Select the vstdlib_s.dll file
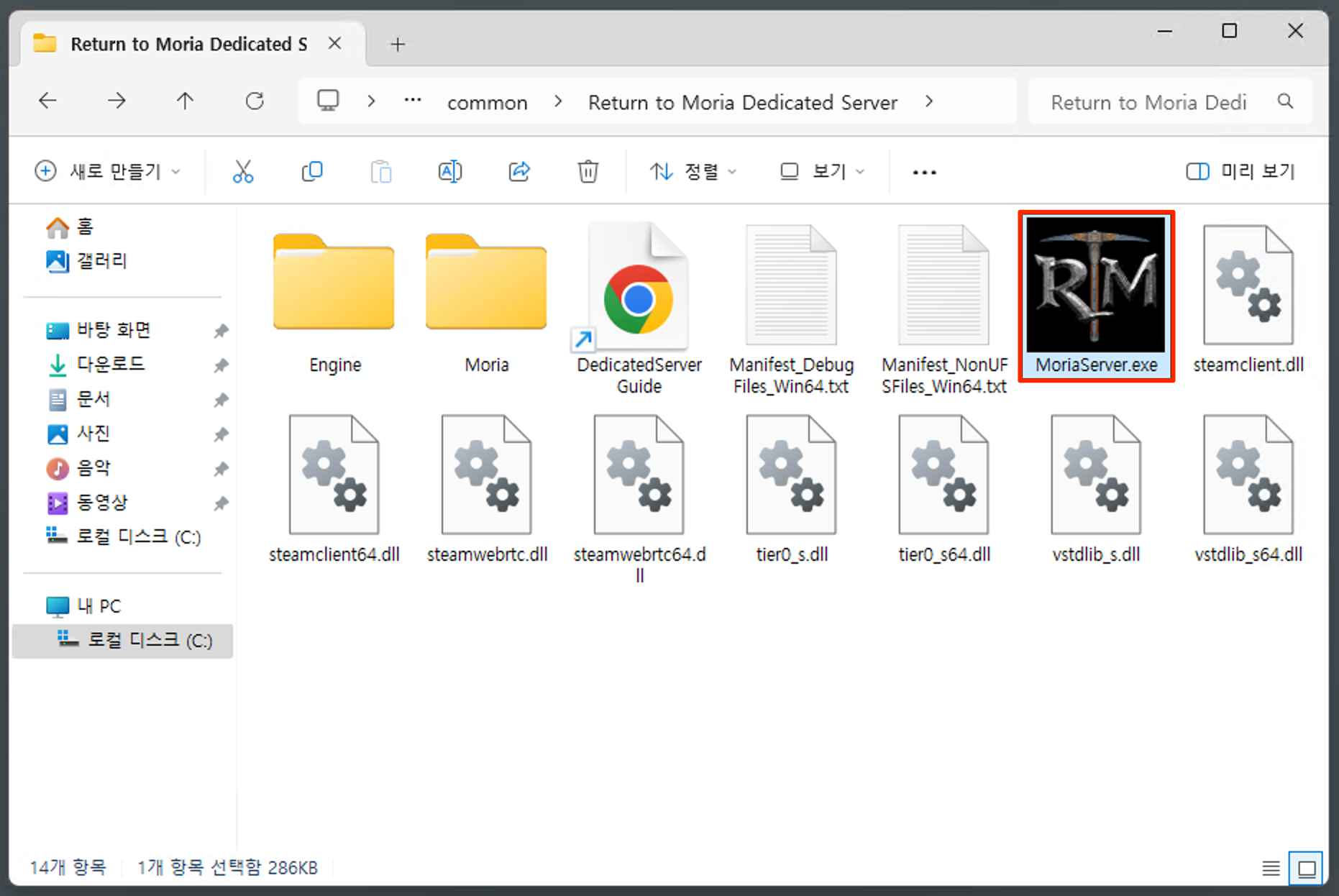The image size is (1339, 896). point(1096,489)
